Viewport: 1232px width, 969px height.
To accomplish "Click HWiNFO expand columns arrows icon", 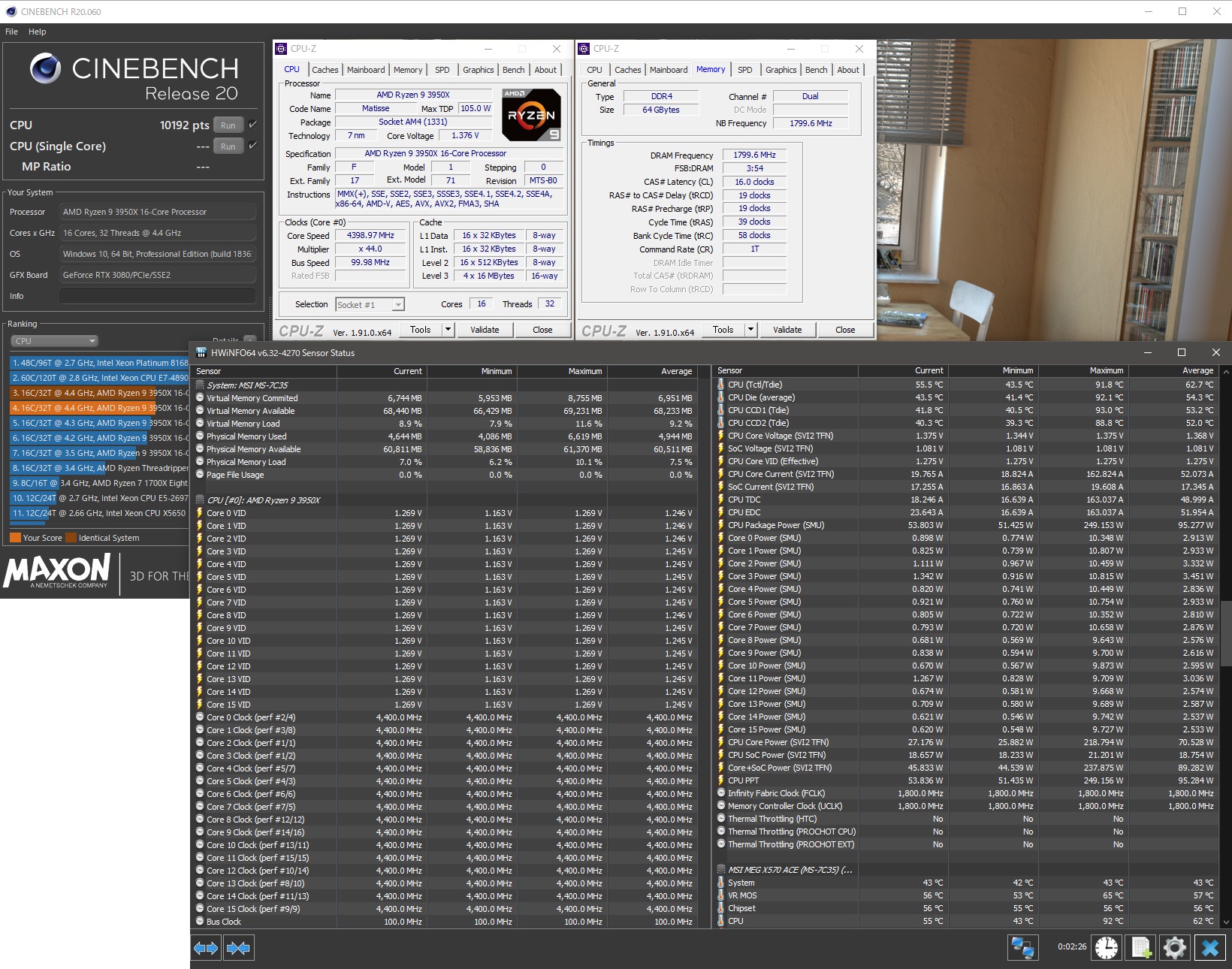I will click(x=206, y=948).
